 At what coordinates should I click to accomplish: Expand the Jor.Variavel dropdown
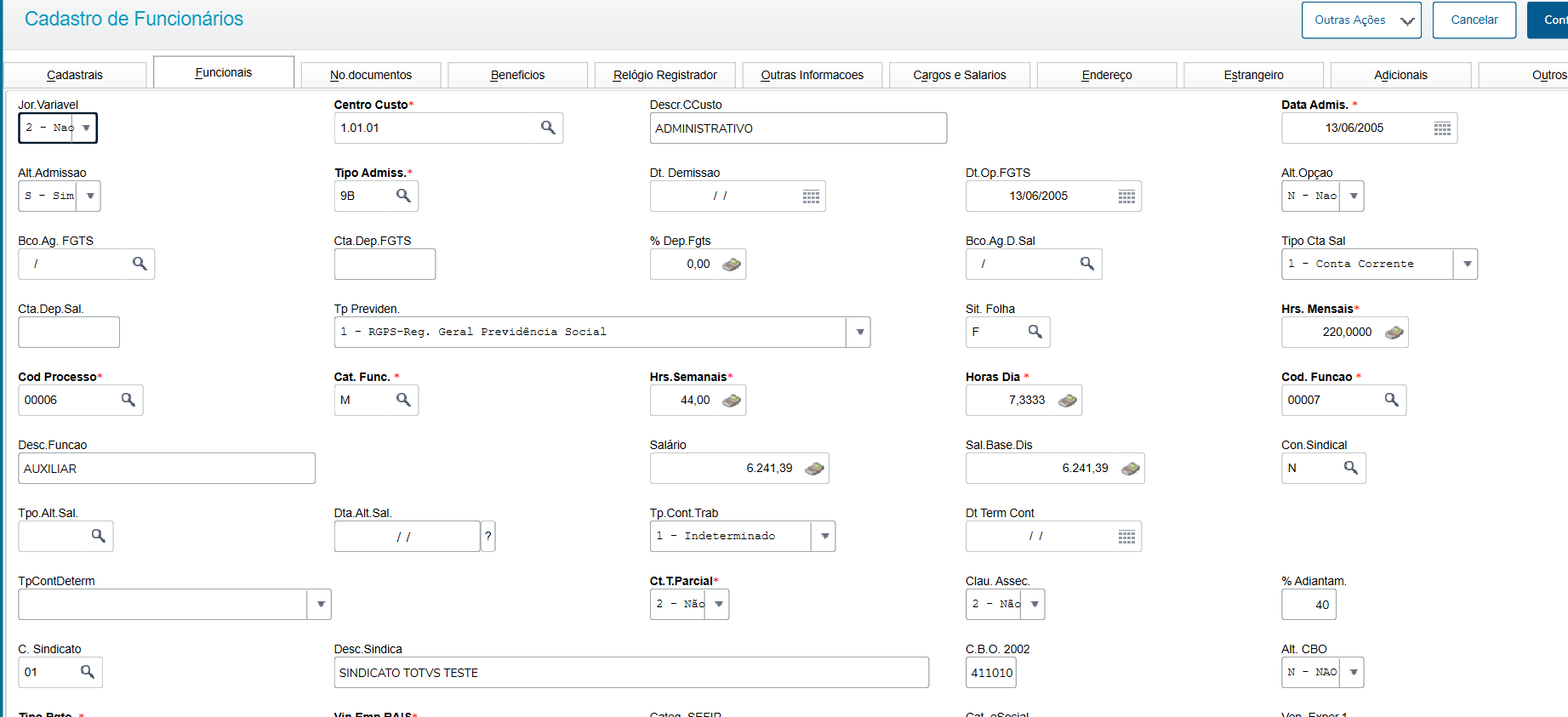pos(86,128)
